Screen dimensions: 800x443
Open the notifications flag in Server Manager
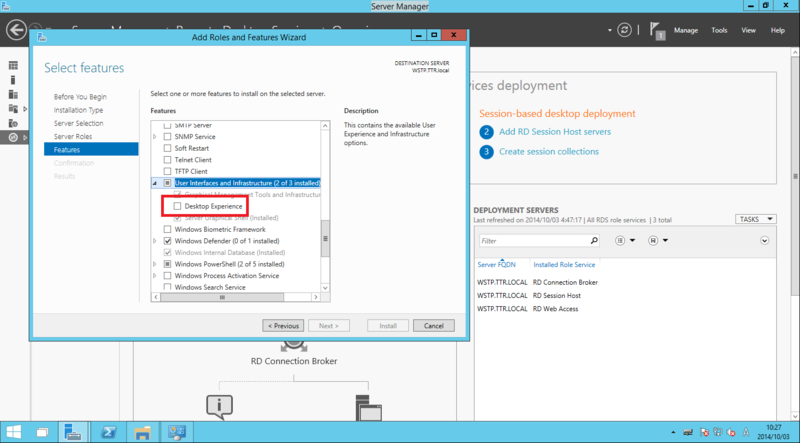pyautogui.click(x=657, y=31)
